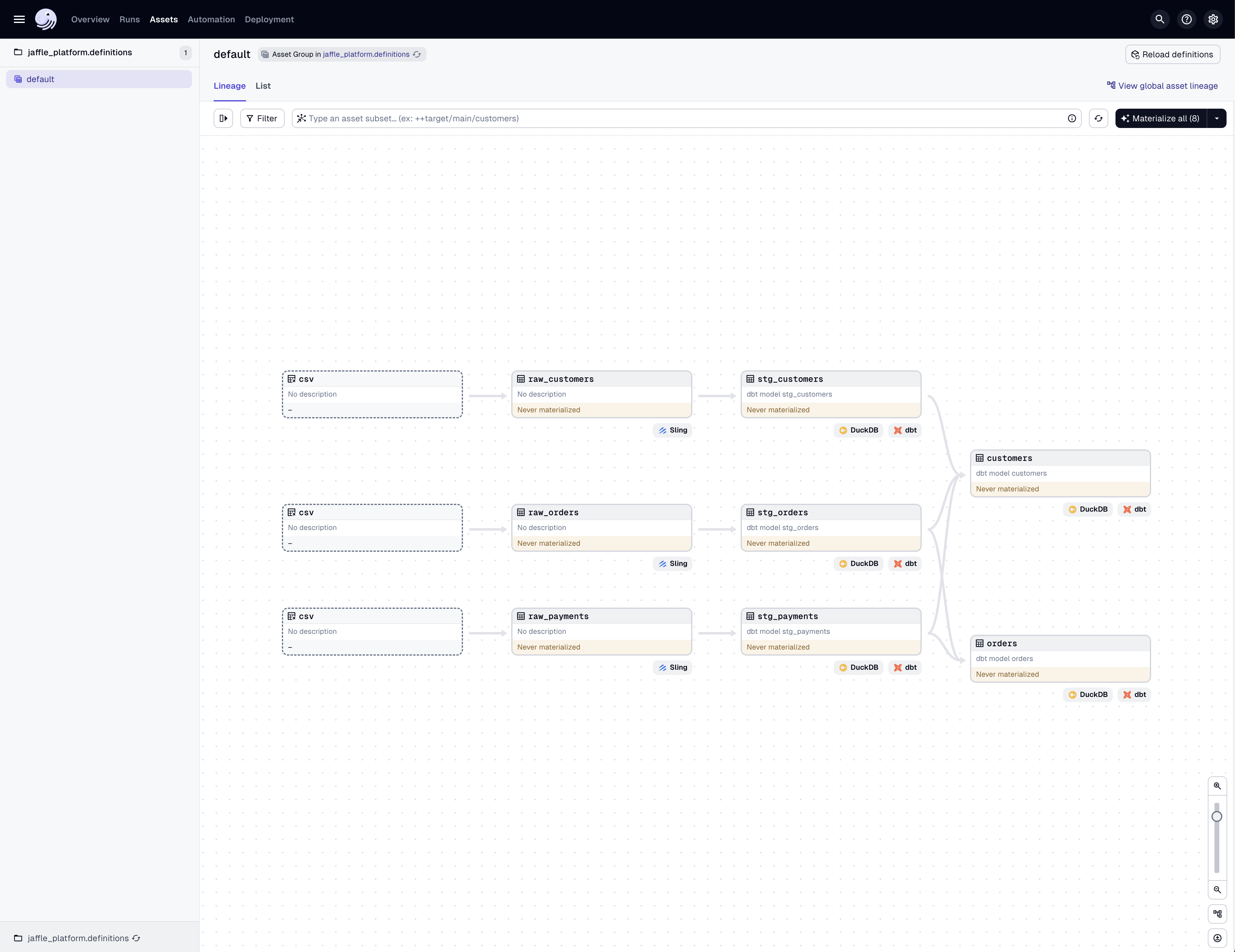This screenshot has height=952, width=1235.
Task: Switch to the List tab
Action: pyautogui.click(x=262, y=86)
